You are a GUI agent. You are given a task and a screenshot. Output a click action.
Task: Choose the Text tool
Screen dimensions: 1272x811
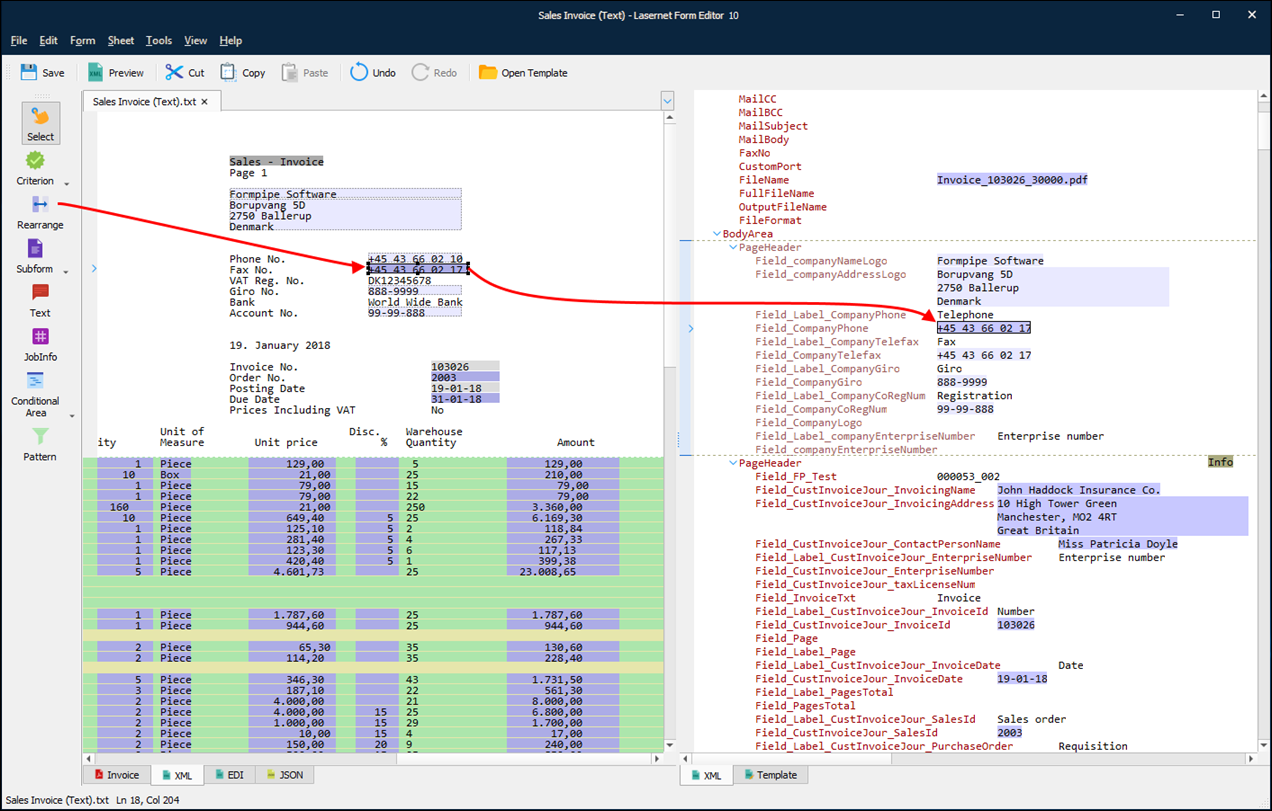(x=40, y=300)
